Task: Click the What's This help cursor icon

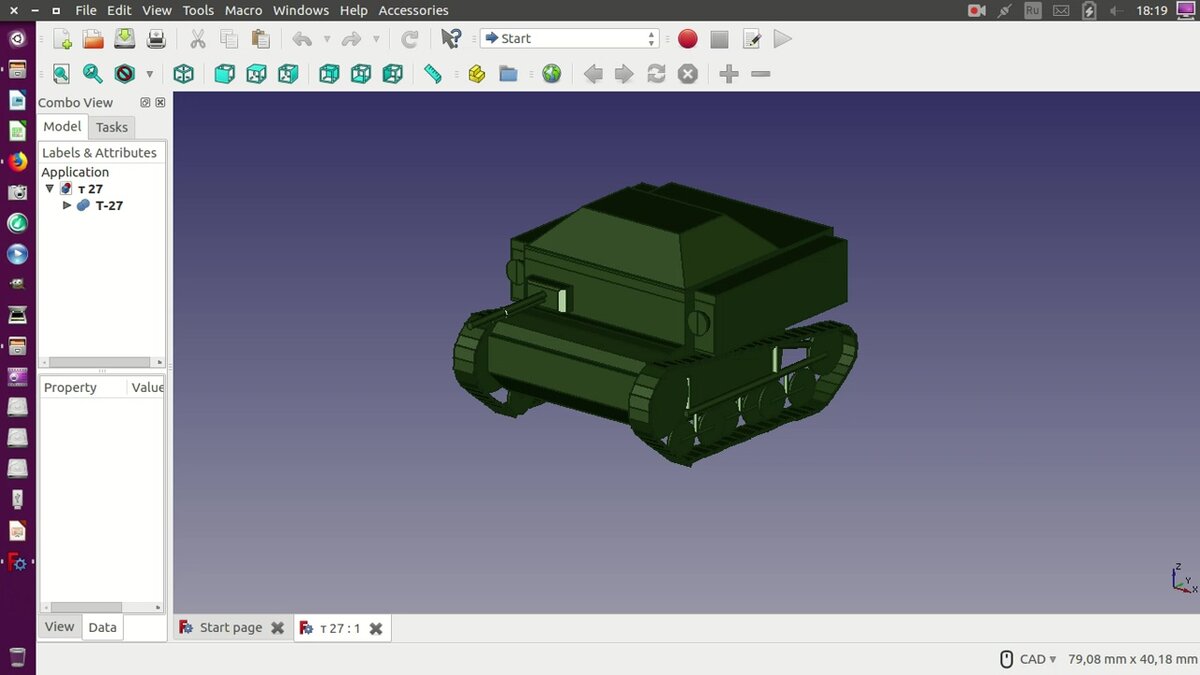Action: coord(449,38)
